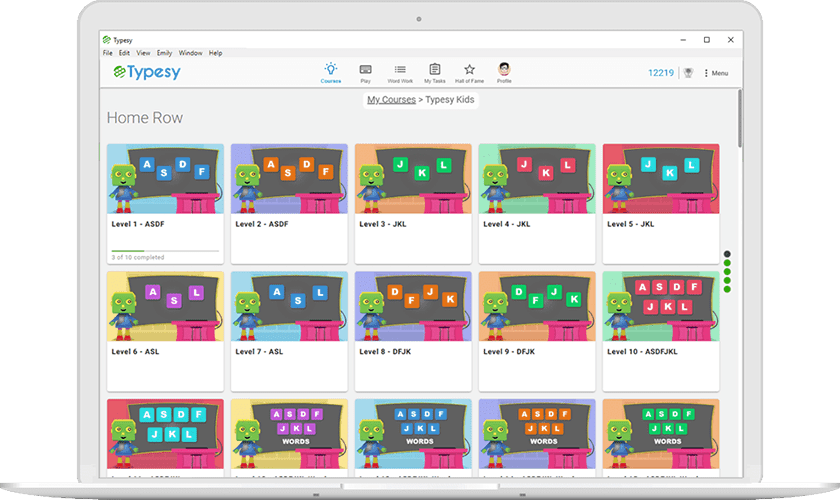Open the Window menu
This screenshot has width=840, height=500.
coord(190,53)
